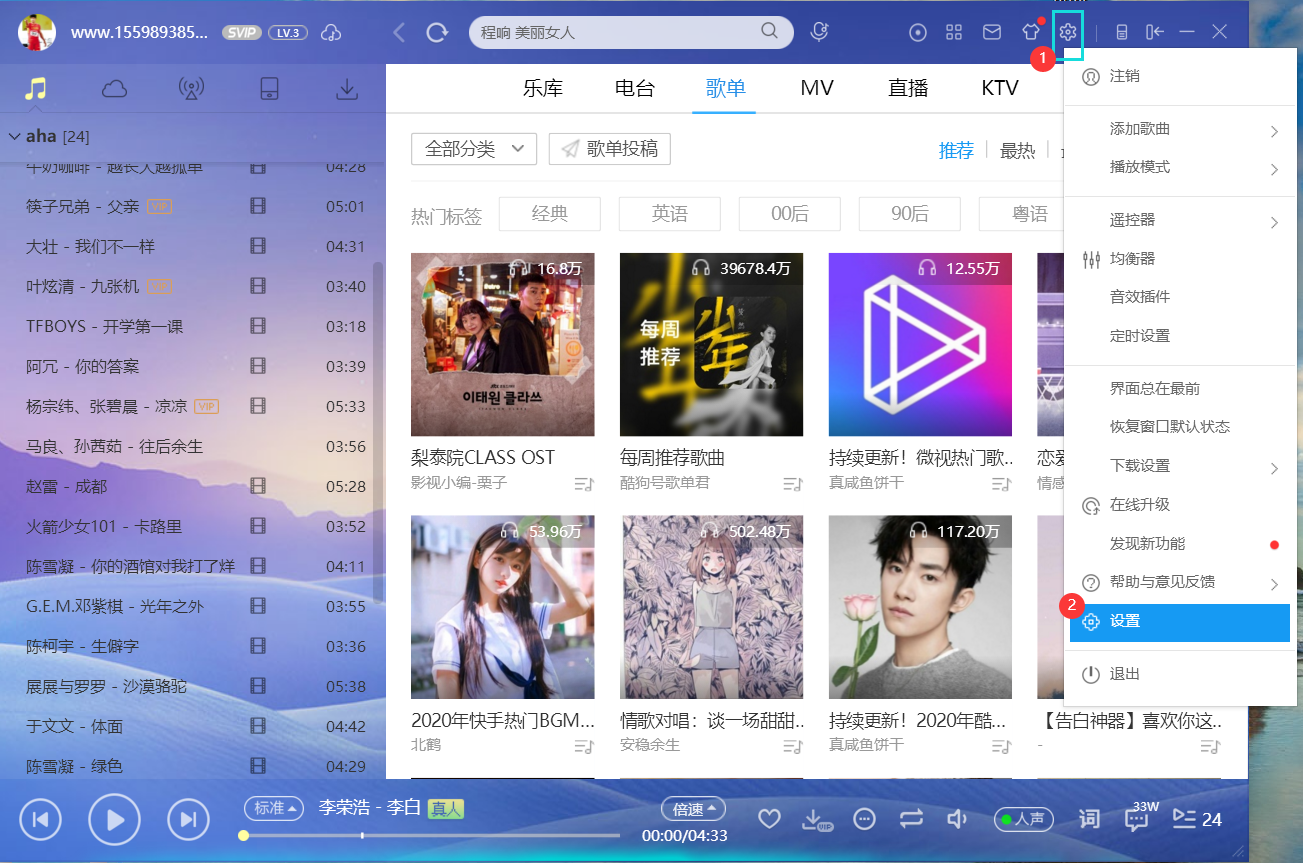Image resolution: width=1303 pixels, height=863 pixels.
Task: Mute the volume speaker icon
Action: tap(957, 819)
